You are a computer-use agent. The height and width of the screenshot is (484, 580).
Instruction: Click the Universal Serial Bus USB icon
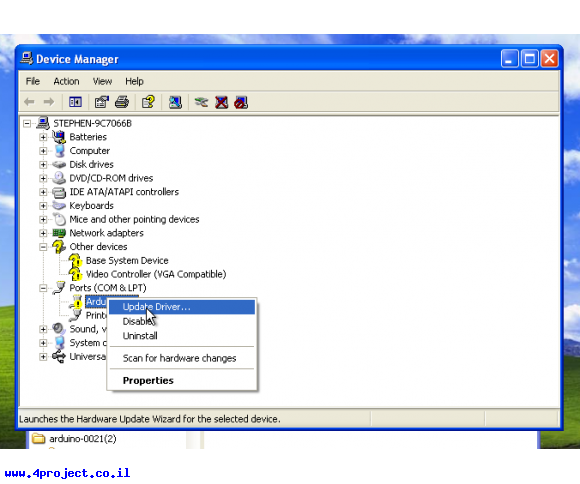point(59,356)
